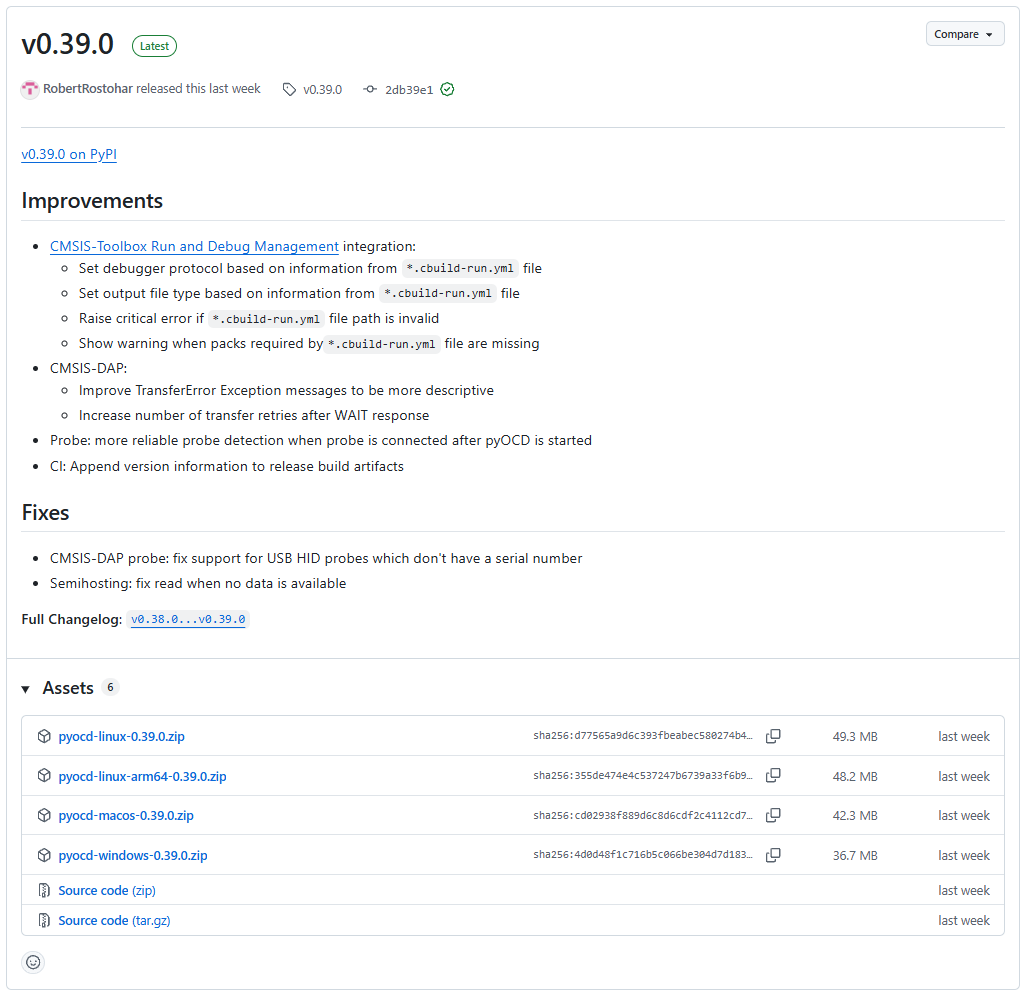Viewport: 1029px width, 1004px height.
Task: Add a reaction with the smiley button
Action: tap(33, 963)
